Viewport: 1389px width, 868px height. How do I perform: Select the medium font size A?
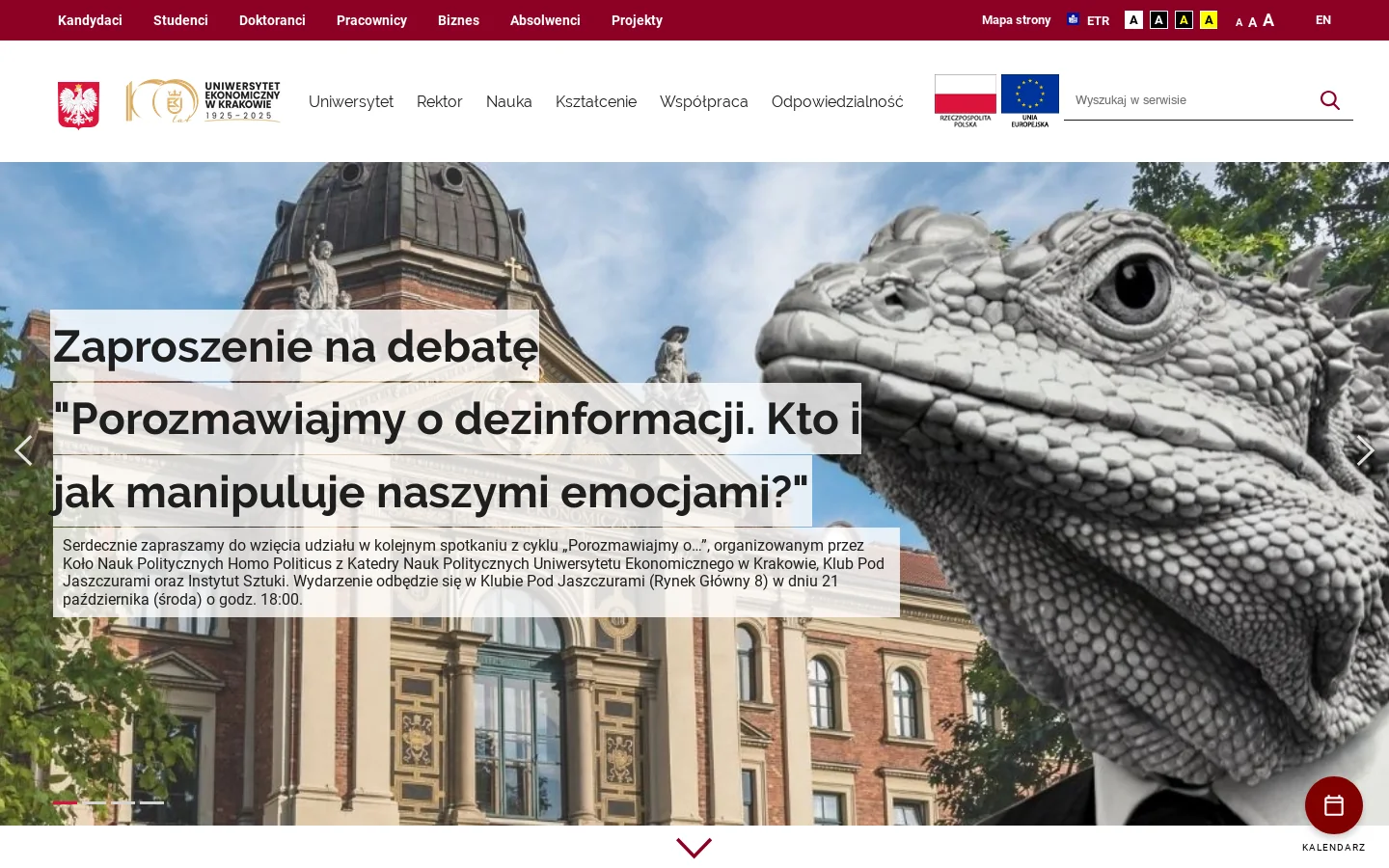(1252, 21)
